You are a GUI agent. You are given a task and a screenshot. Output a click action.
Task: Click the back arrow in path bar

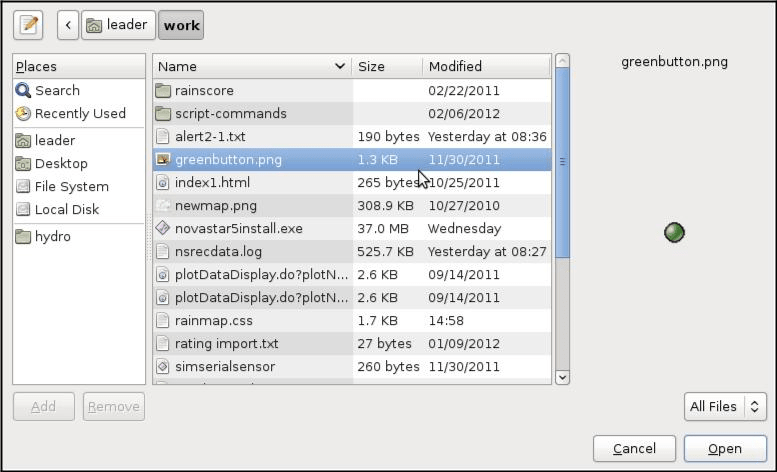[68, 25]
